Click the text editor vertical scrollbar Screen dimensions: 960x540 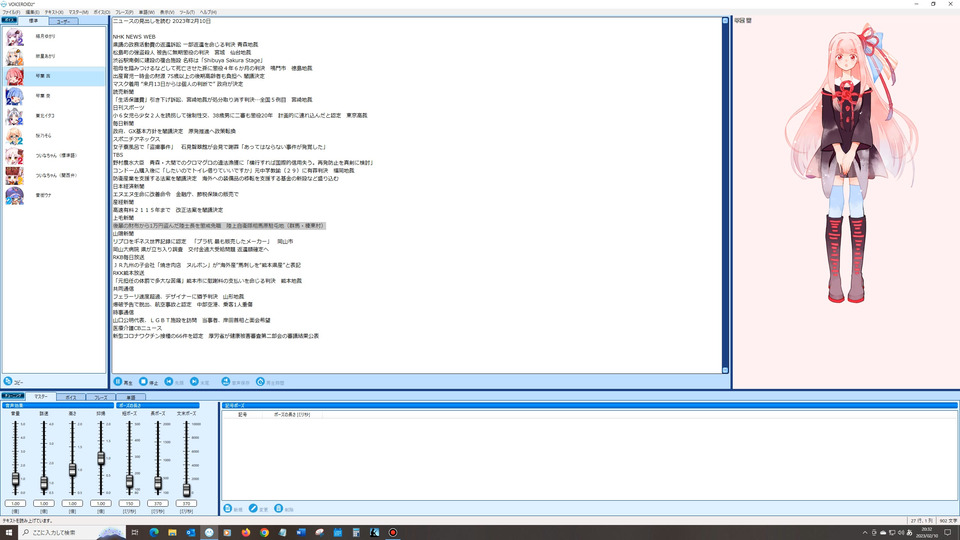pyautogui.click(x=726, y=195)
